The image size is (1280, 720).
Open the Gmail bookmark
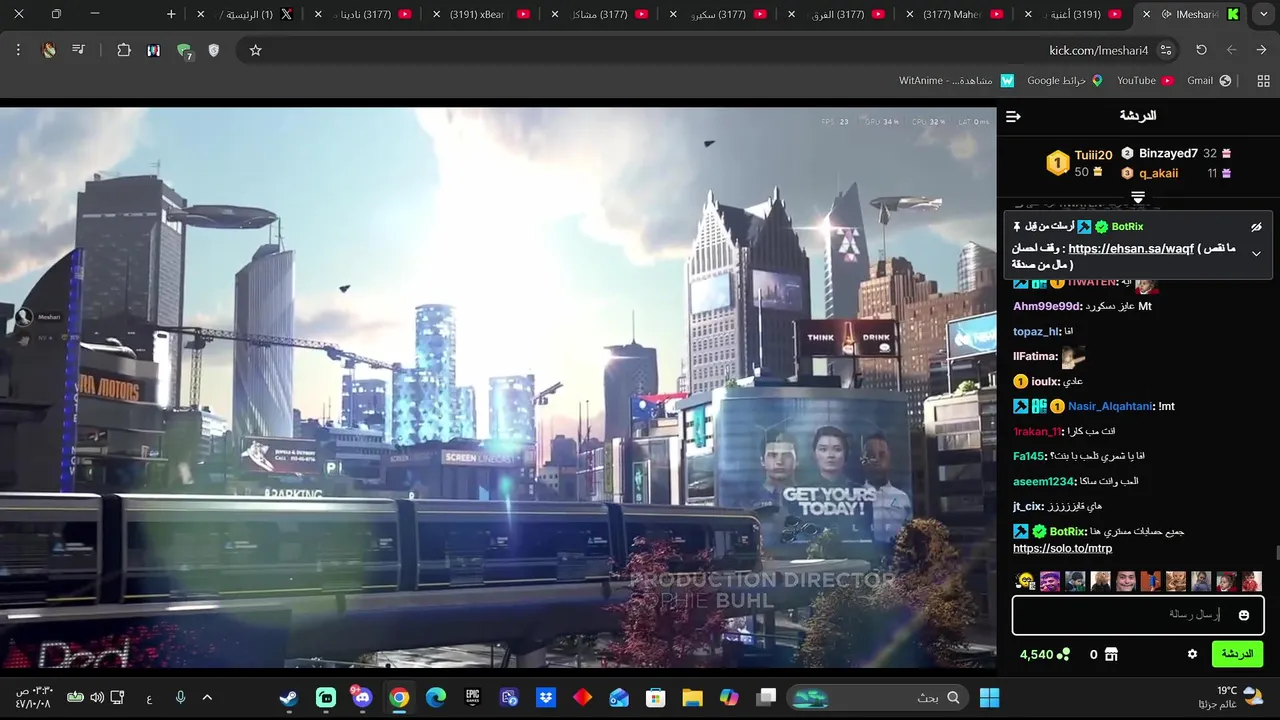coord(1208,81)
